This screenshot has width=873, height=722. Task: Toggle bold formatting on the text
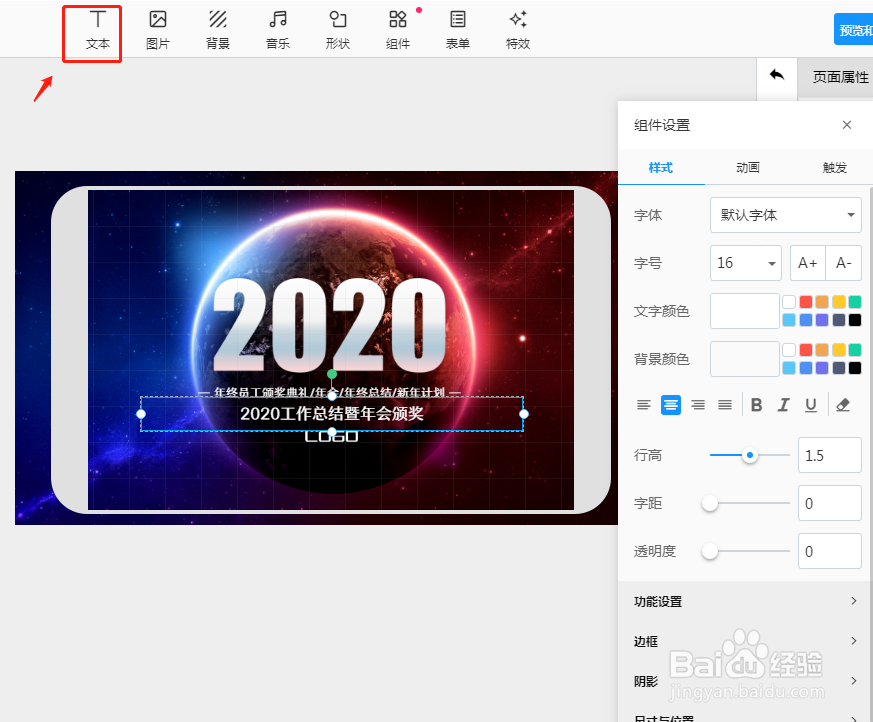point(756,404)
